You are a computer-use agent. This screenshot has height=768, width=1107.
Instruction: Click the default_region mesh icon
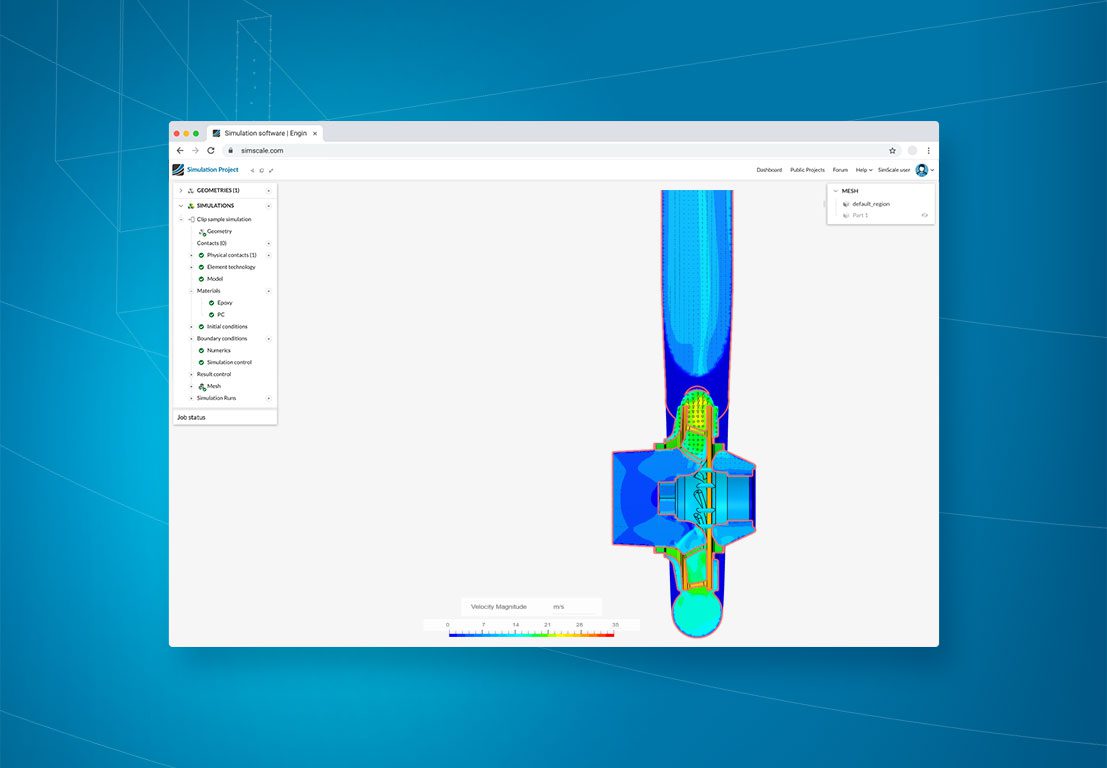[846, 204]
